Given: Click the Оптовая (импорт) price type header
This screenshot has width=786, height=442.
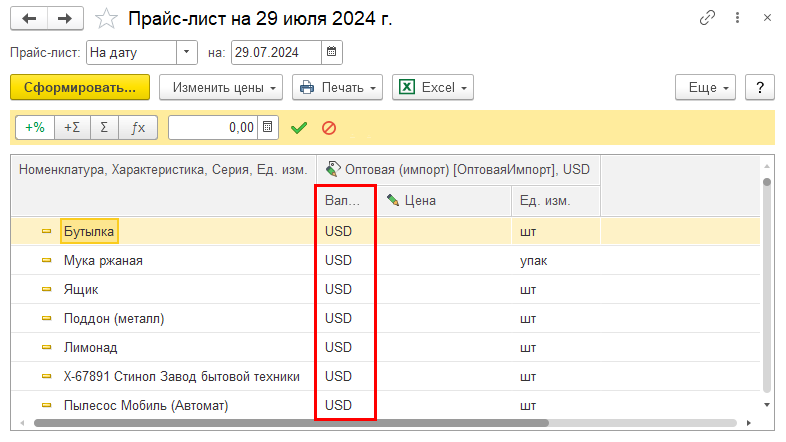Looking at the screenshot, I should tap(458, 169).
